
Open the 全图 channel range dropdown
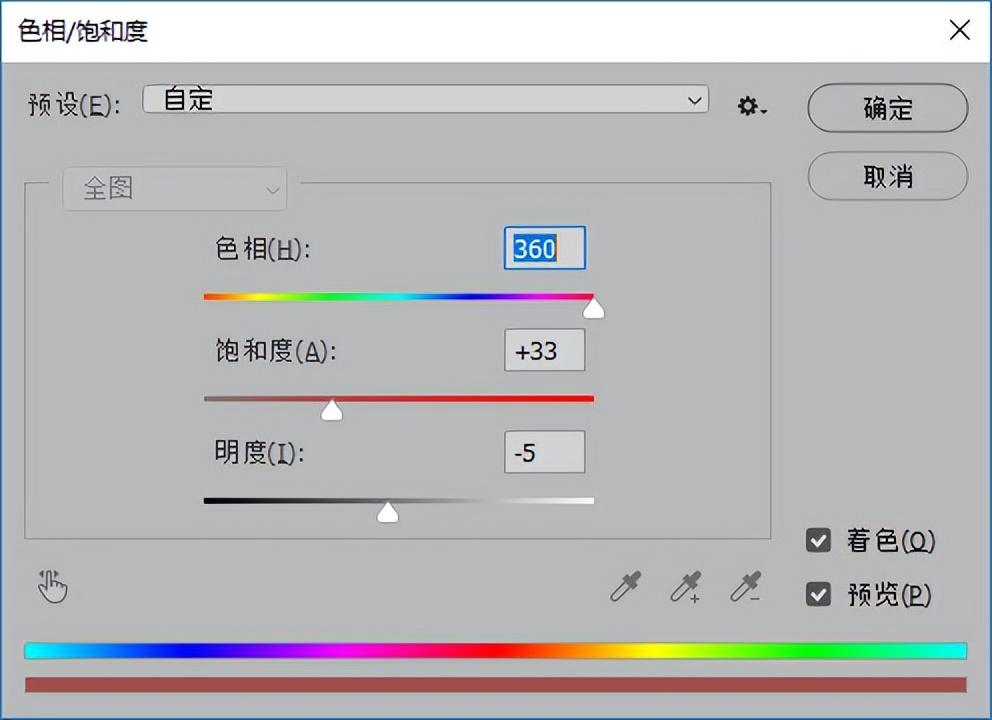[x=175, y=189]
